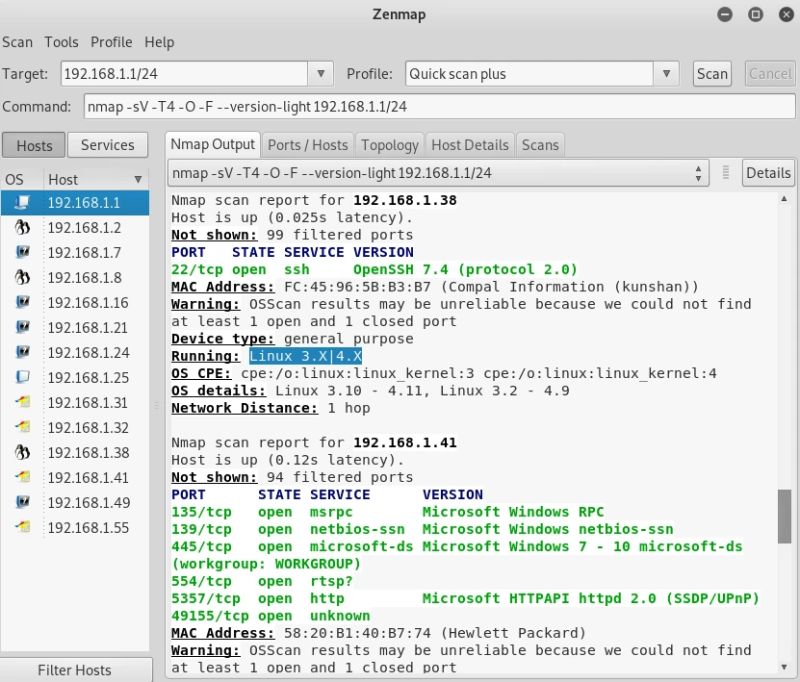
Task: Select host 192.168.1.41 in the list
Action: [x=75, y=477]
